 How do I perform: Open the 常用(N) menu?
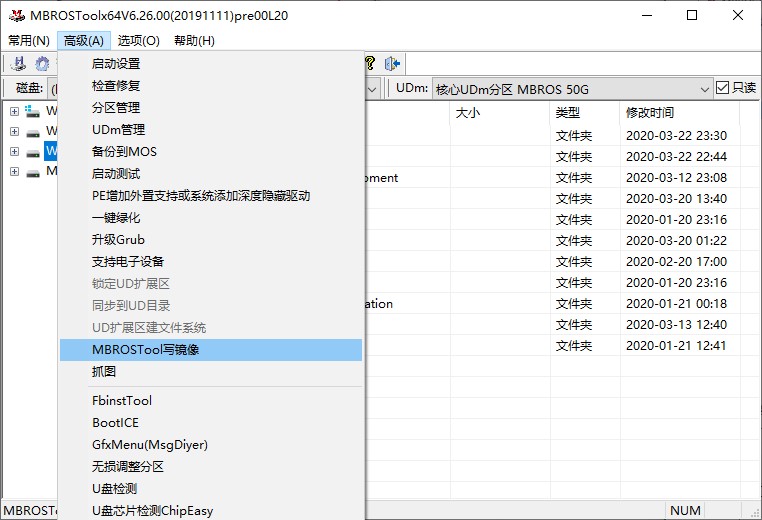29,40
